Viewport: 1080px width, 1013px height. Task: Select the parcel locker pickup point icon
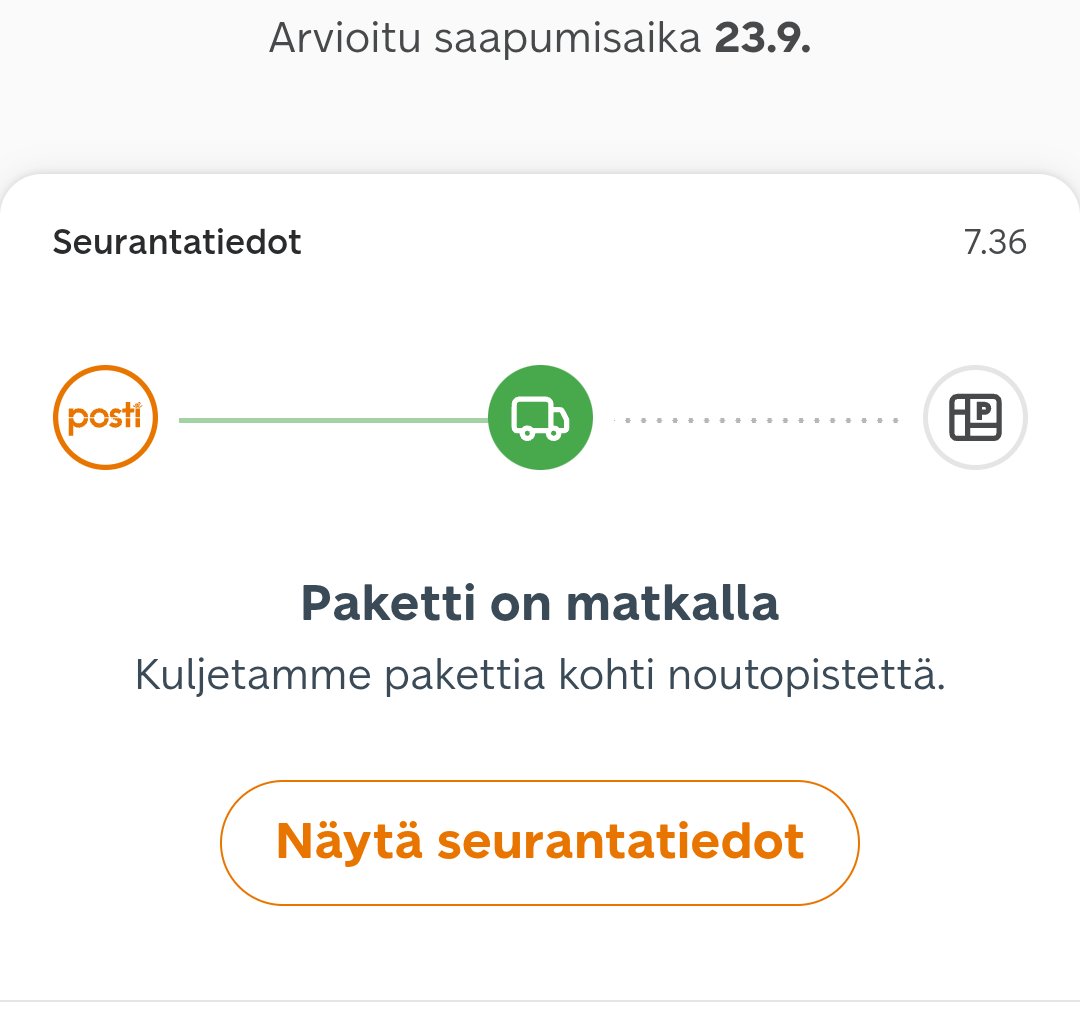(975, 417)
